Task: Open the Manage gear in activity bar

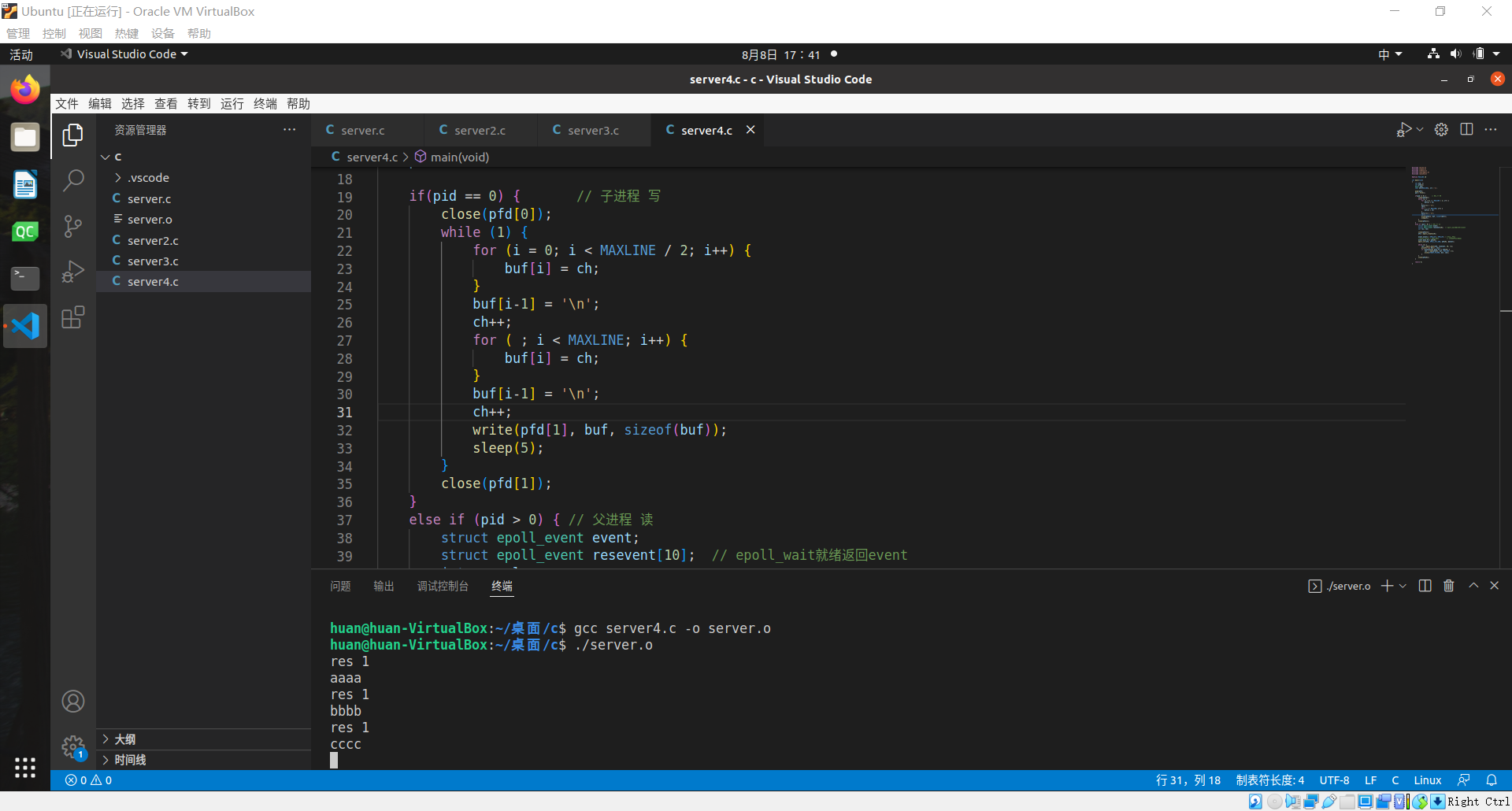Action: (73, 746)
